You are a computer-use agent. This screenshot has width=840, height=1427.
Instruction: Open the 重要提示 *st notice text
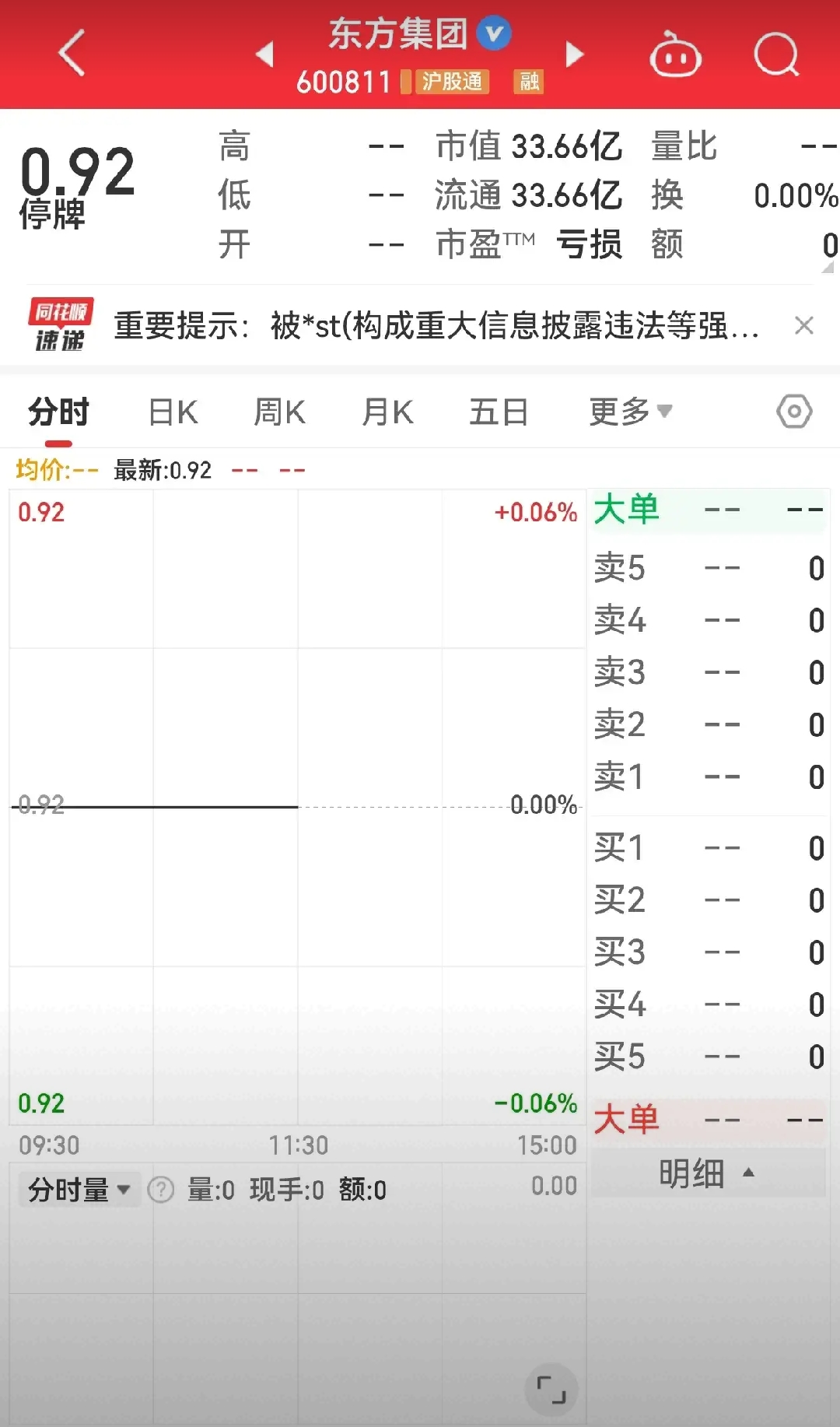436,326
